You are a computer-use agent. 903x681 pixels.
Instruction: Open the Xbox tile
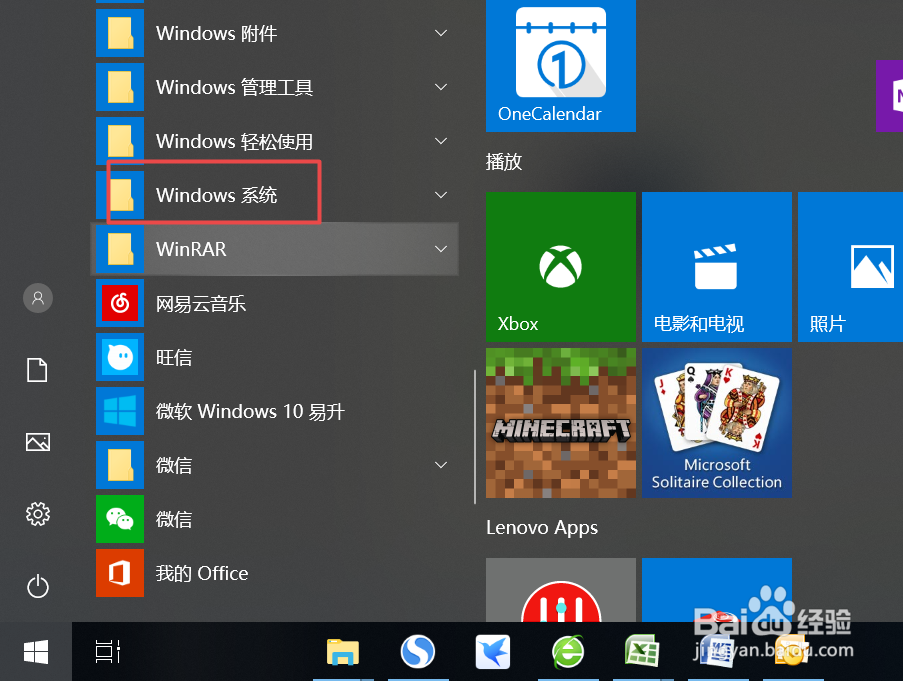[561, 267]
